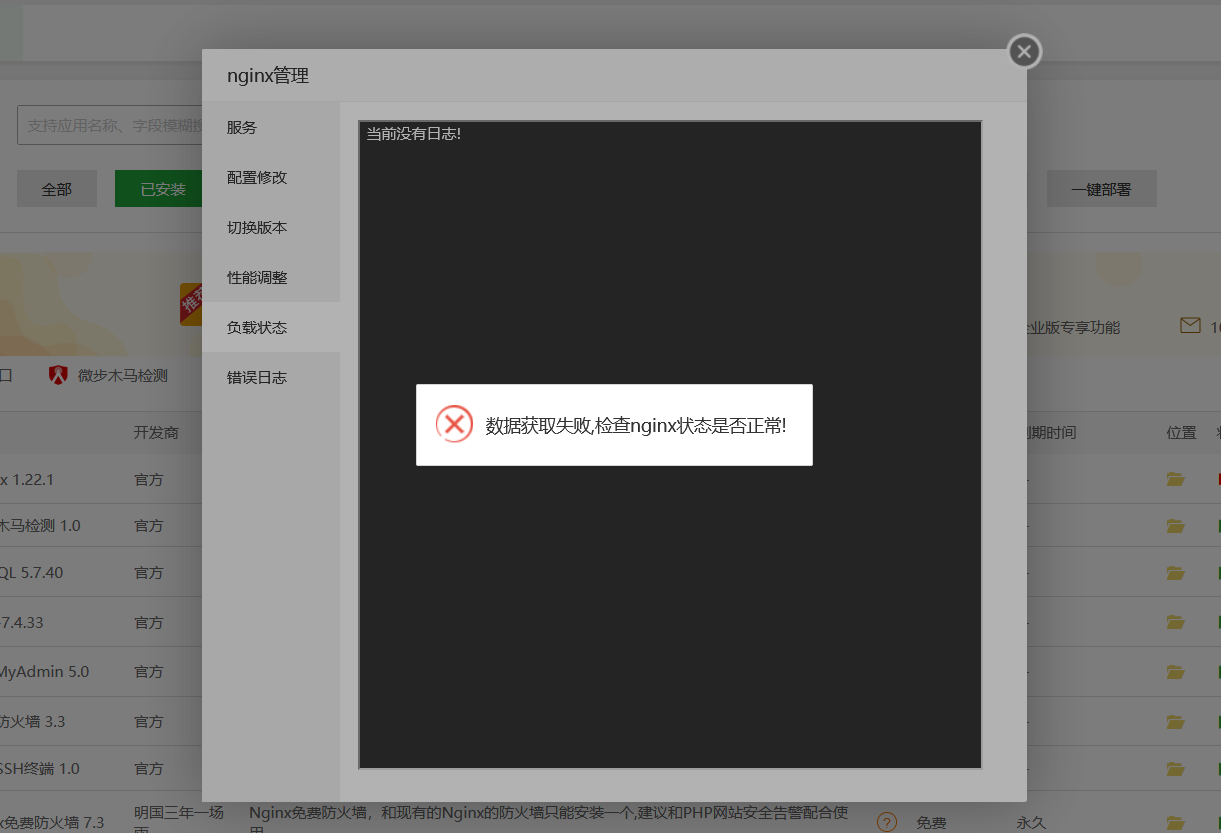Click the 免费 price cell
This screenshot has width=1221, height=833.
pyautogui.click(x=931, y=823)
